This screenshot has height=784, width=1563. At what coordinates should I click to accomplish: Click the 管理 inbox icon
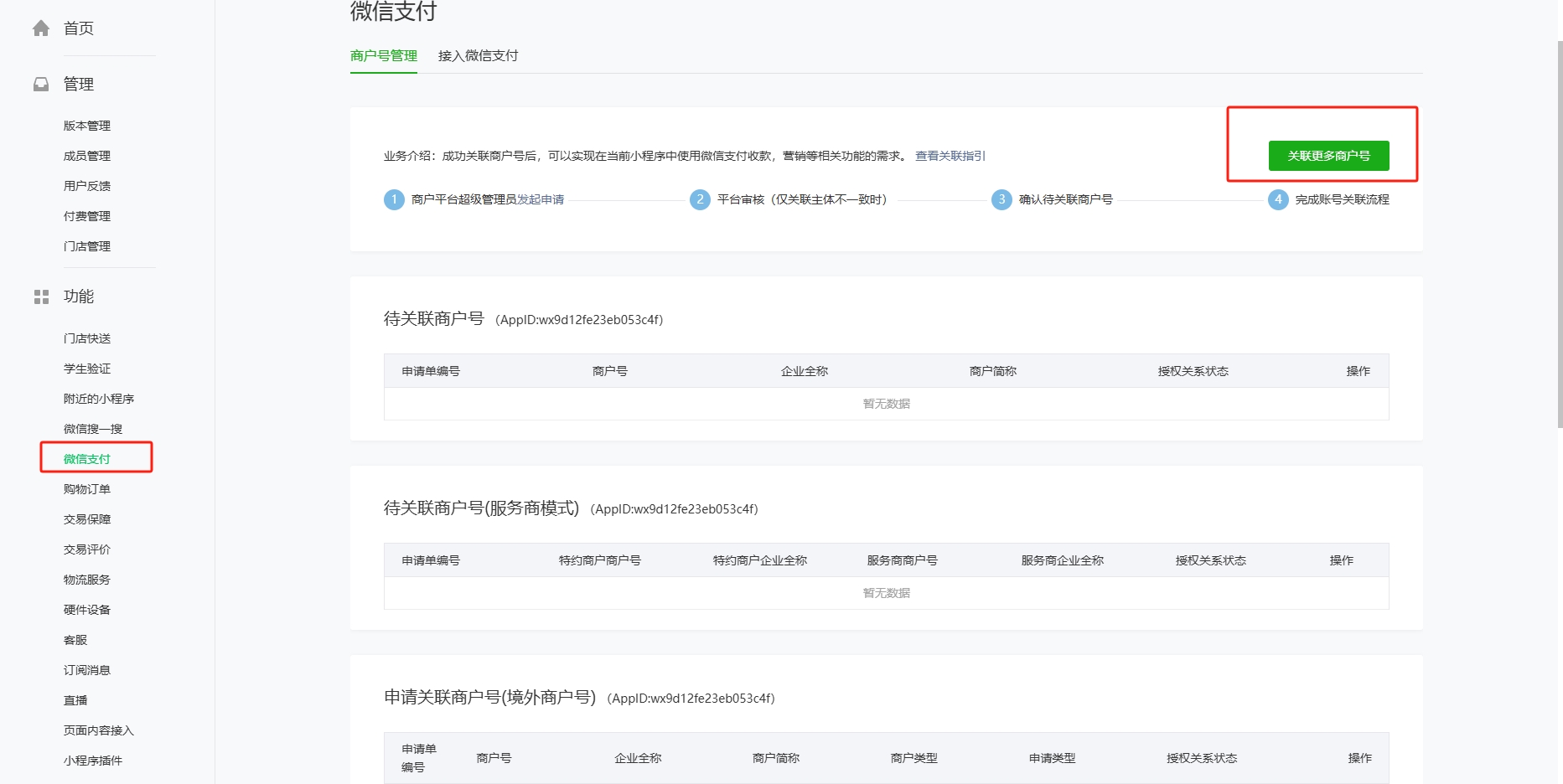41,85
